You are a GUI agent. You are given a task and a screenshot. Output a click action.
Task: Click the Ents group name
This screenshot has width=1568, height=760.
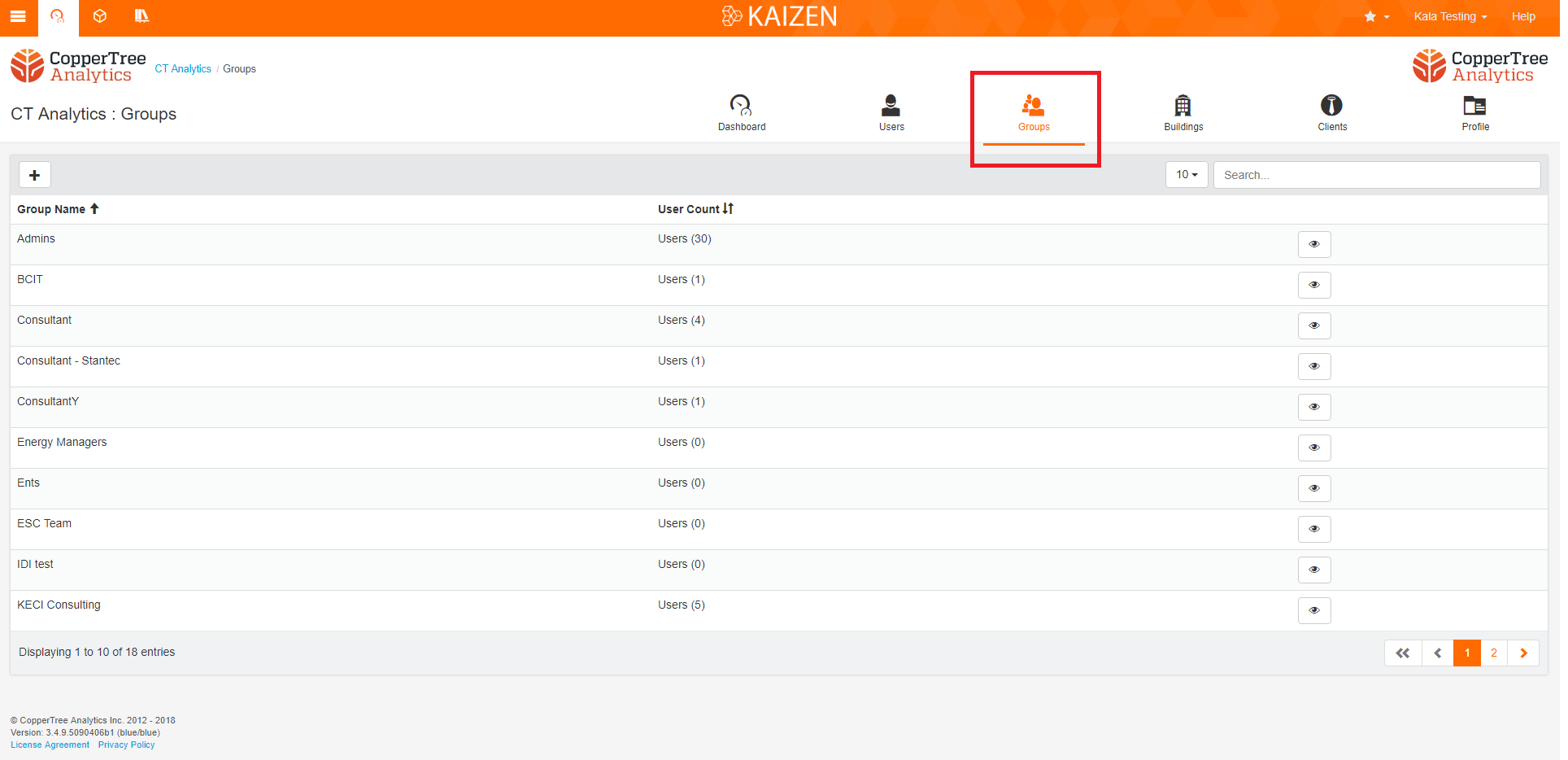[28, 483]
